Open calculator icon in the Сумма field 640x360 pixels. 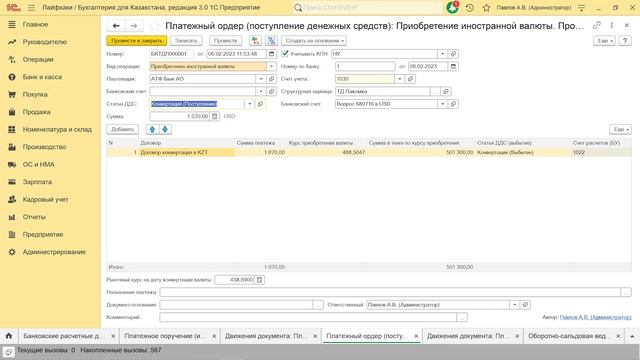tap(215, 116)
